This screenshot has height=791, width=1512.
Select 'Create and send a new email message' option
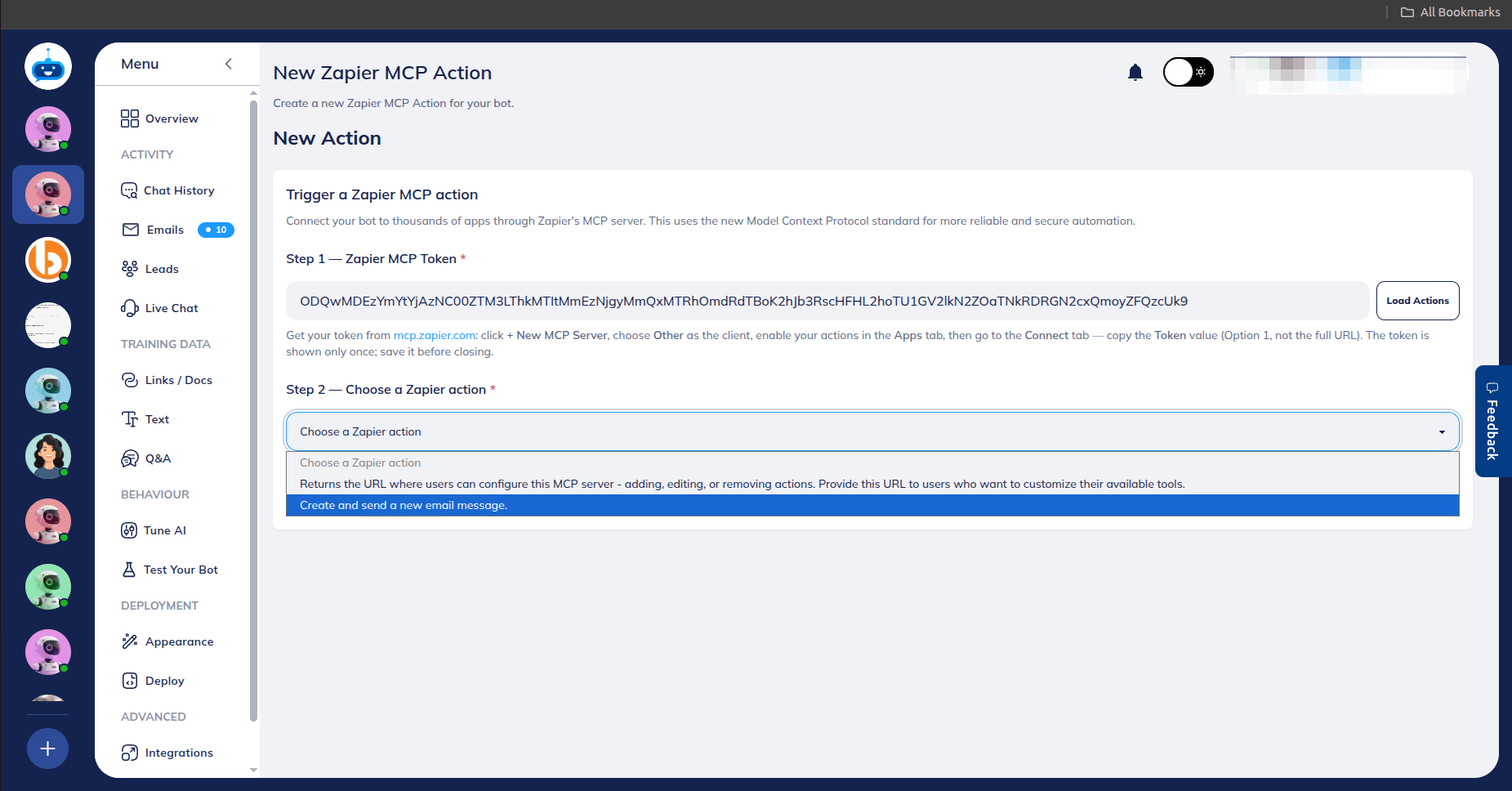pos(872,505)
